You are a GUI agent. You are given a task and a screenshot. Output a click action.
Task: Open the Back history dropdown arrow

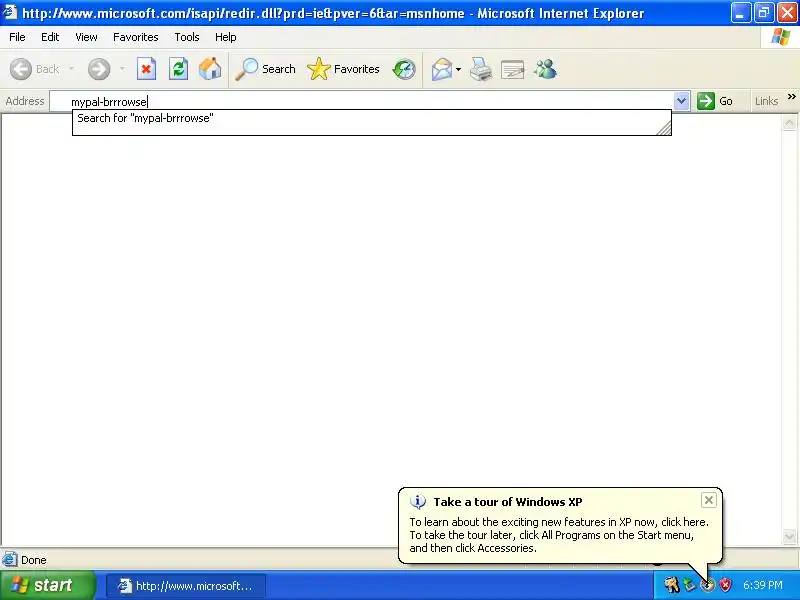[x=71, y=69]
